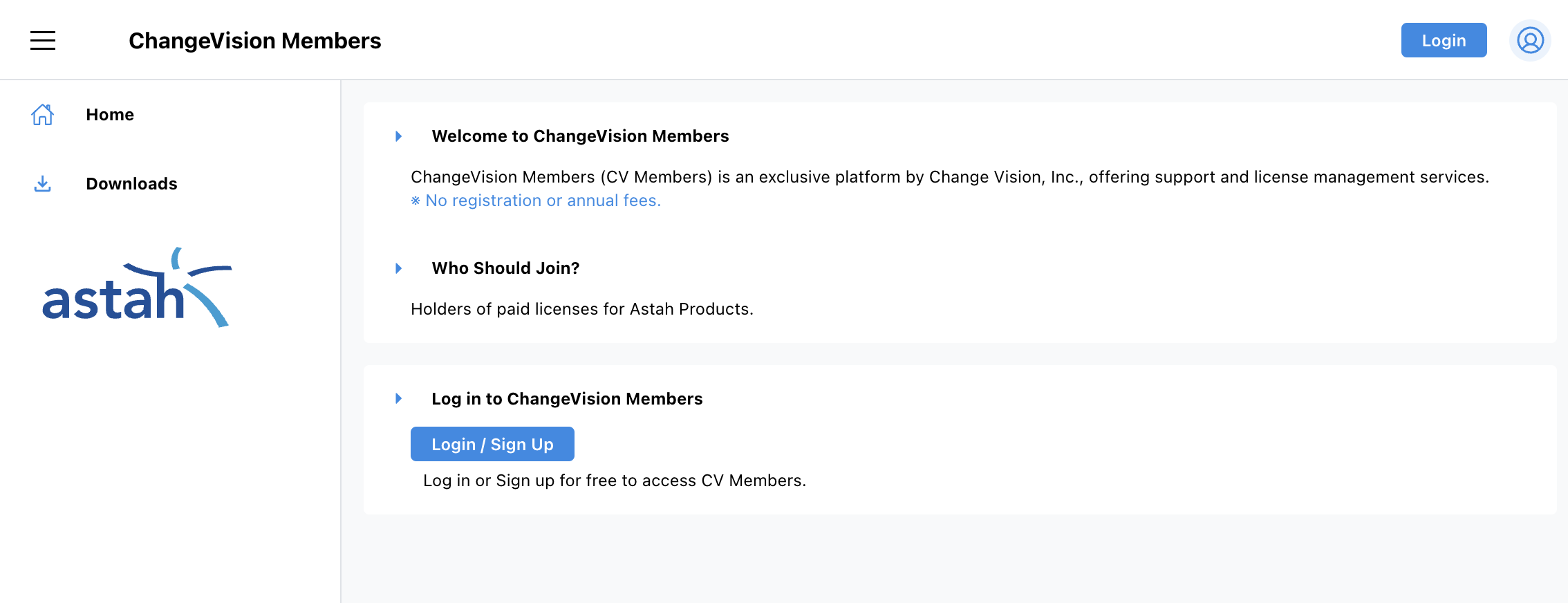
Task: Toggle the arrow beside Log in to ChangeVision Members
Action: (399, 399)
